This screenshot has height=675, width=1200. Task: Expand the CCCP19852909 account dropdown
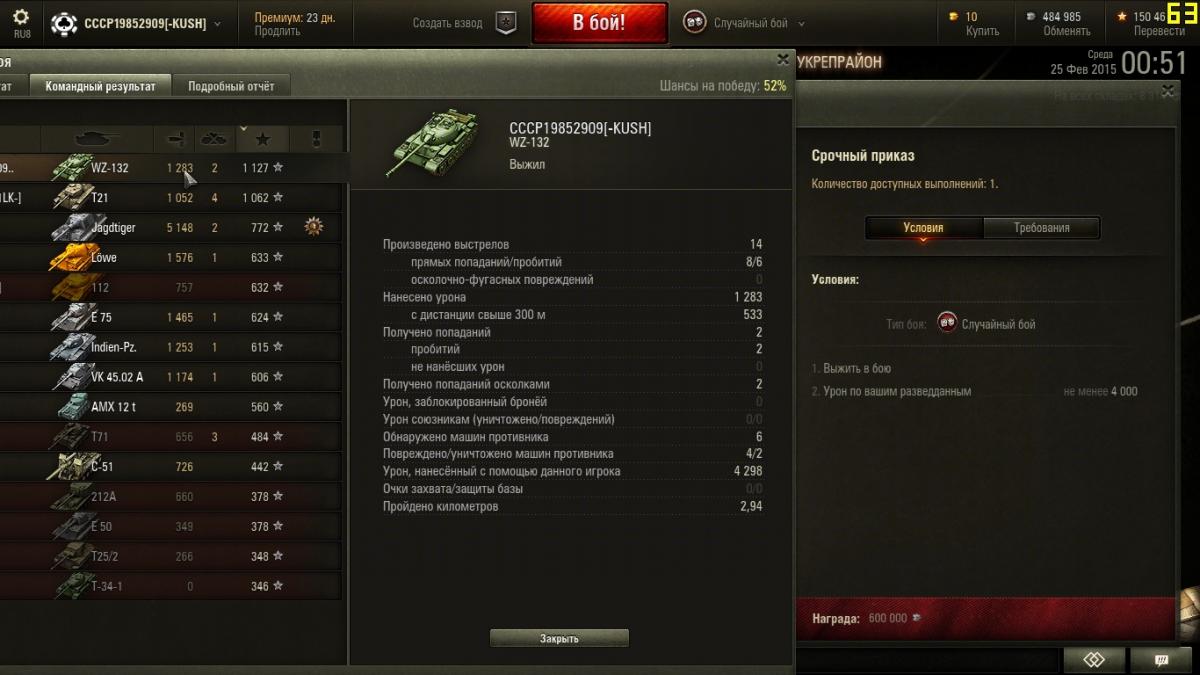(x=136, y=23)
